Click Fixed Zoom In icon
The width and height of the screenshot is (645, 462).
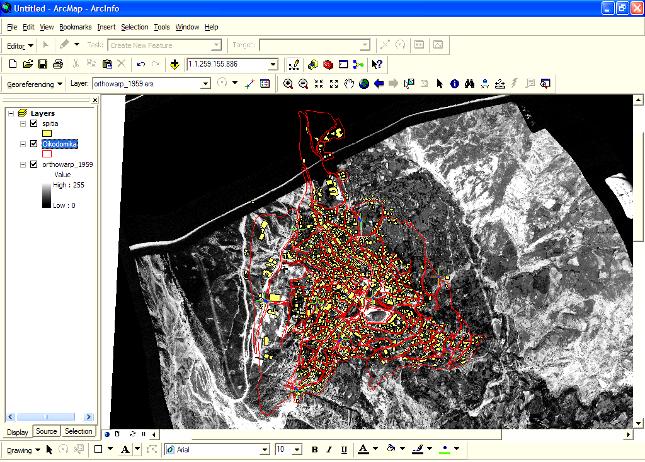point(318,84)
